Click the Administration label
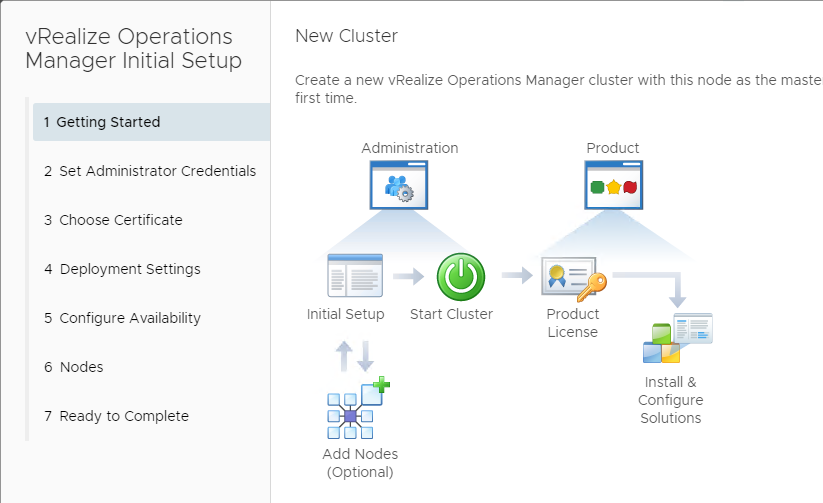This screenshot has height=503, width=823. point(410,148)
